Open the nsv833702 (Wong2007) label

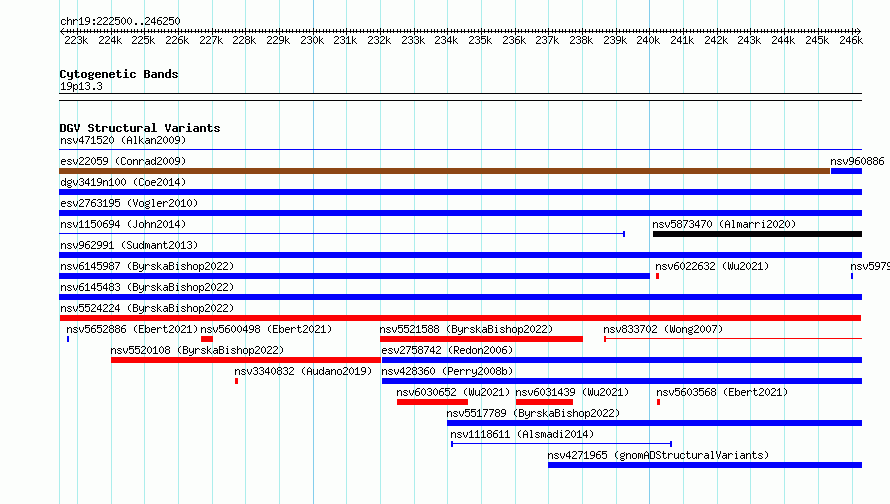coord(663,329)
